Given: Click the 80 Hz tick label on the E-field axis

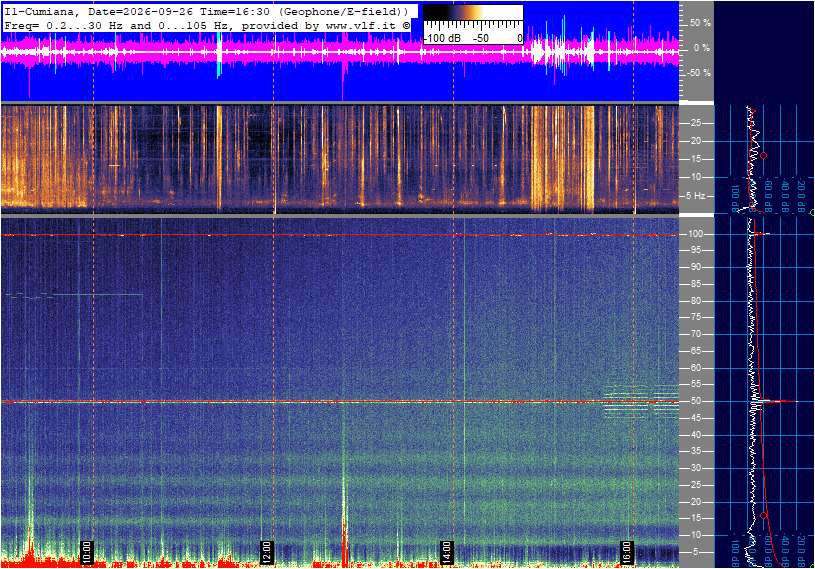Looking at the screenshot, I should [x=695, y=301].
